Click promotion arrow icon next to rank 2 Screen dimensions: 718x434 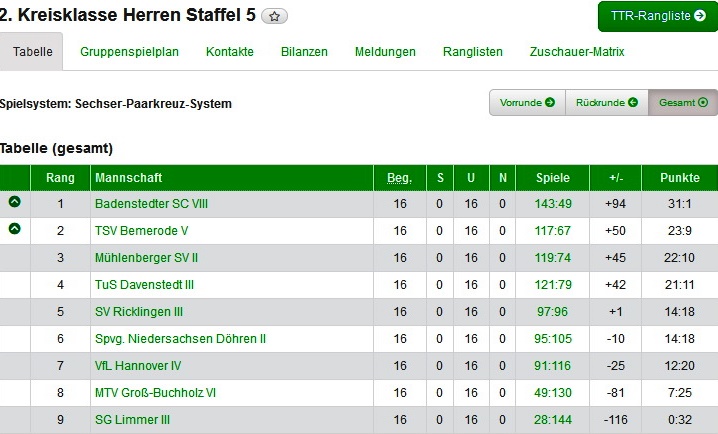tap(14, 229)
